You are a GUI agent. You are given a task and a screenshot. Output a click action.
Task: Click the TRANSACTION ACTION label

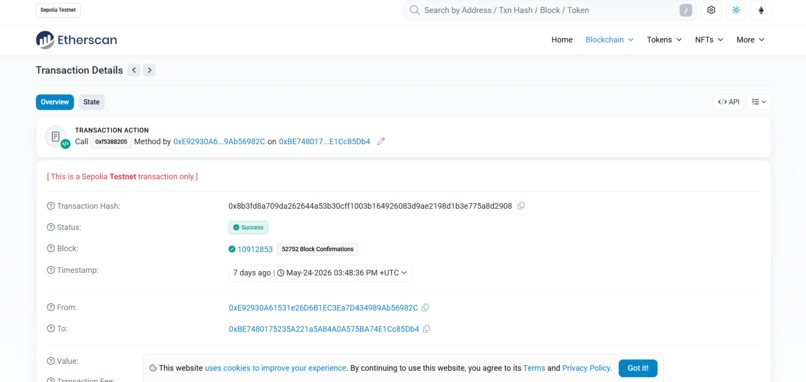coord(112,131)
